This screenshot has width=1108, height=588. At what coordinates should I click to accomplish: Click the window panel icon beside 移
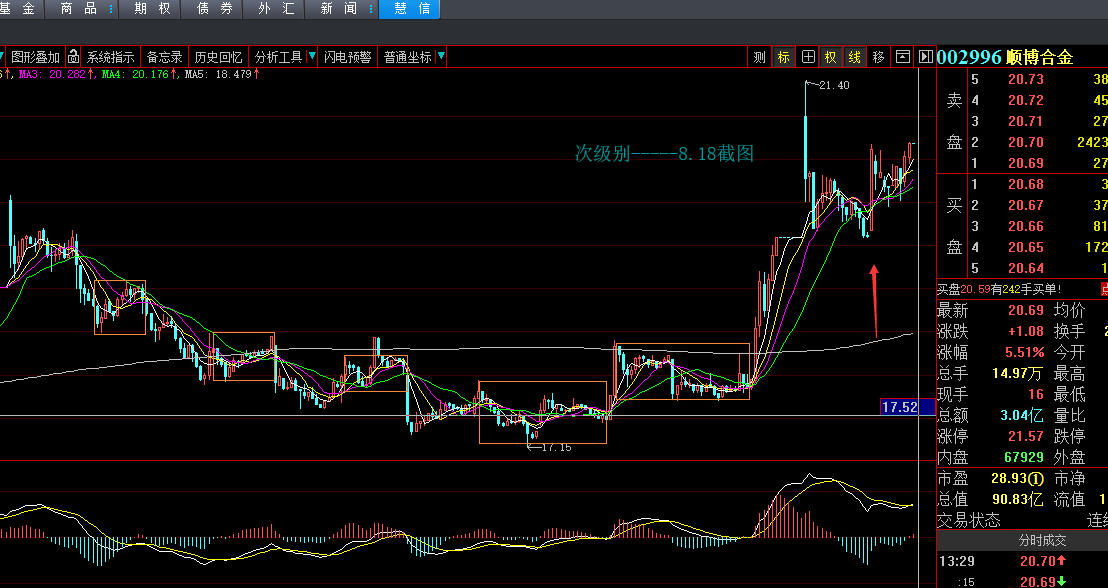coord(902,57)
